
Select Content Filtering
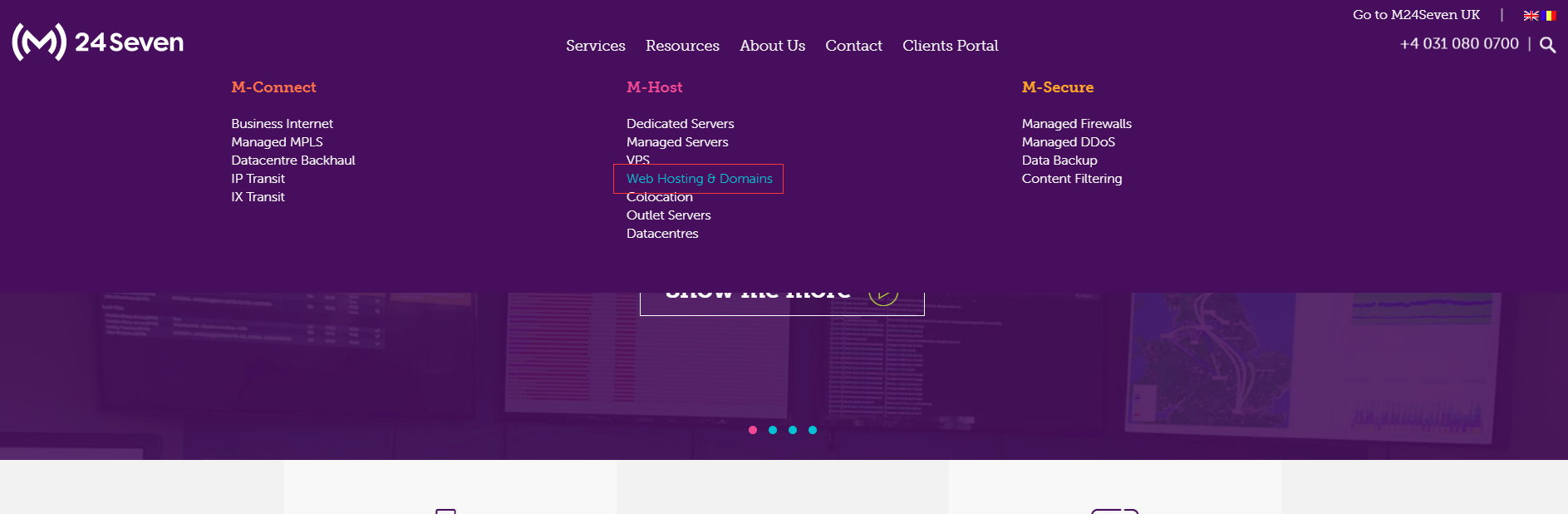coord(1072,179)
